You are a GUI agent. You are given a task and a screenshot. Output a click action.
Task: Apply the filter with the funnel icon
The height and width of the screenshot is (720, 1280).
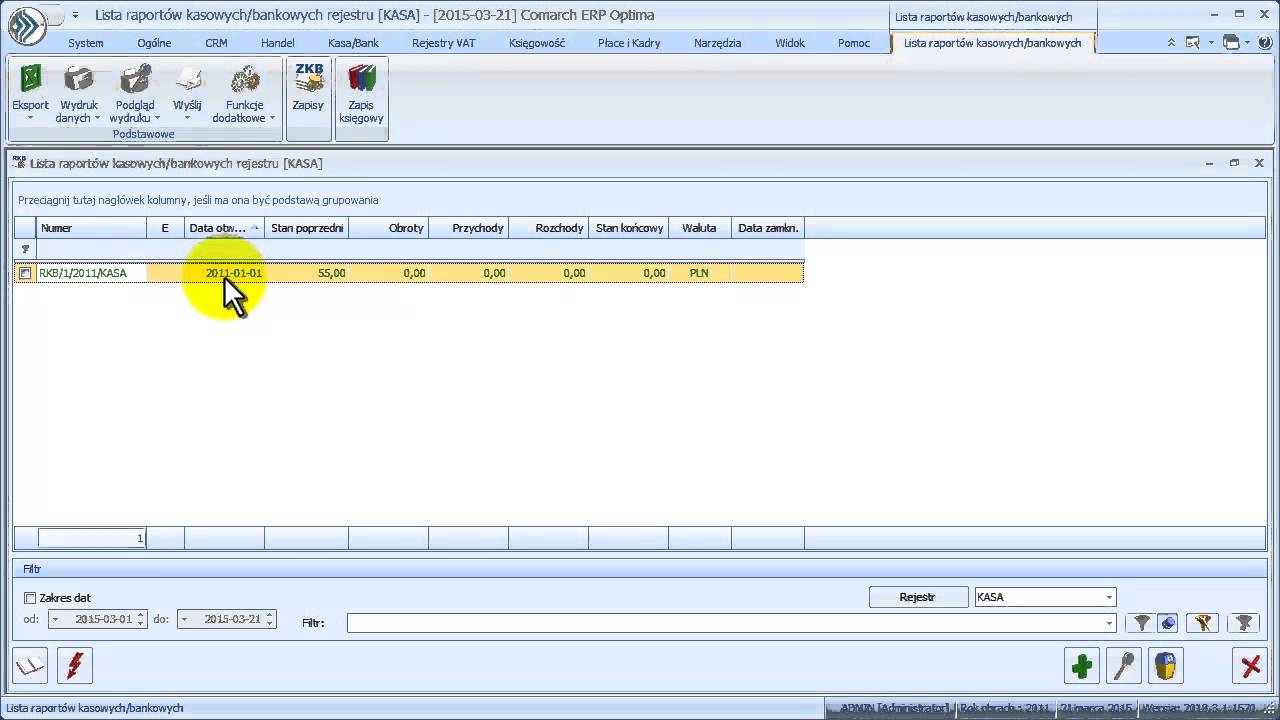click(x=1142, y=623)
